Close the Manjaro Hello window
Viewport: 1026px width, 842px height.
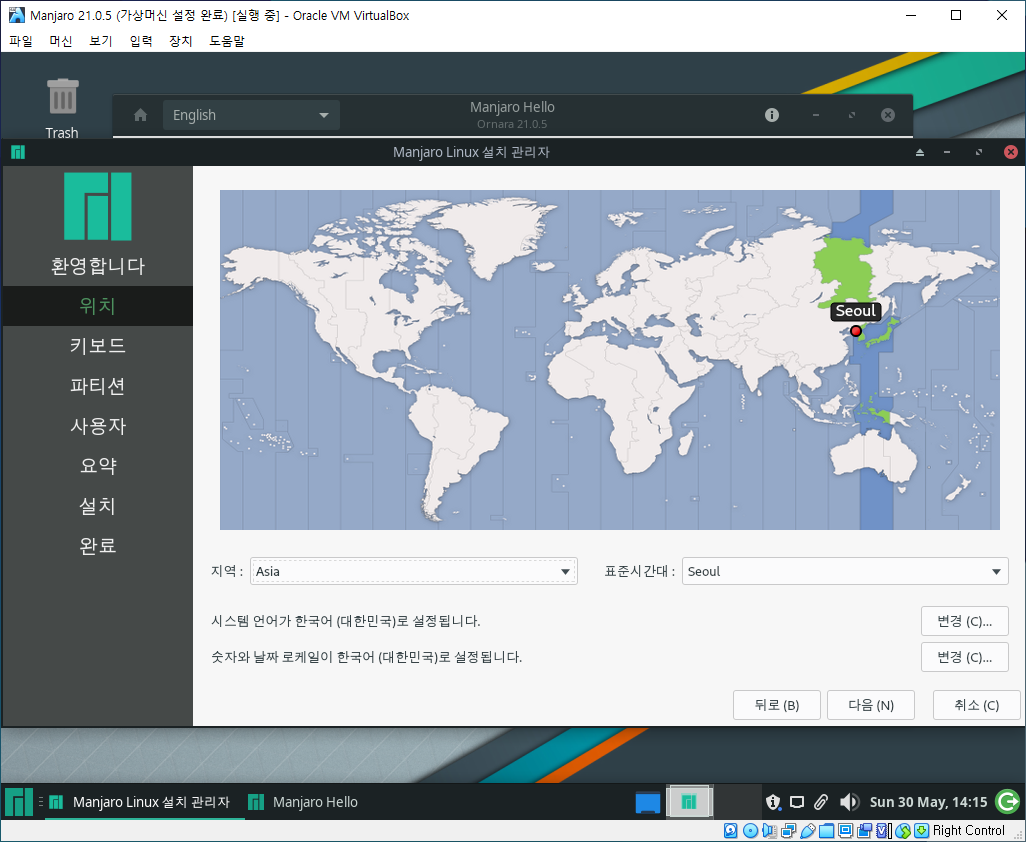888,115
